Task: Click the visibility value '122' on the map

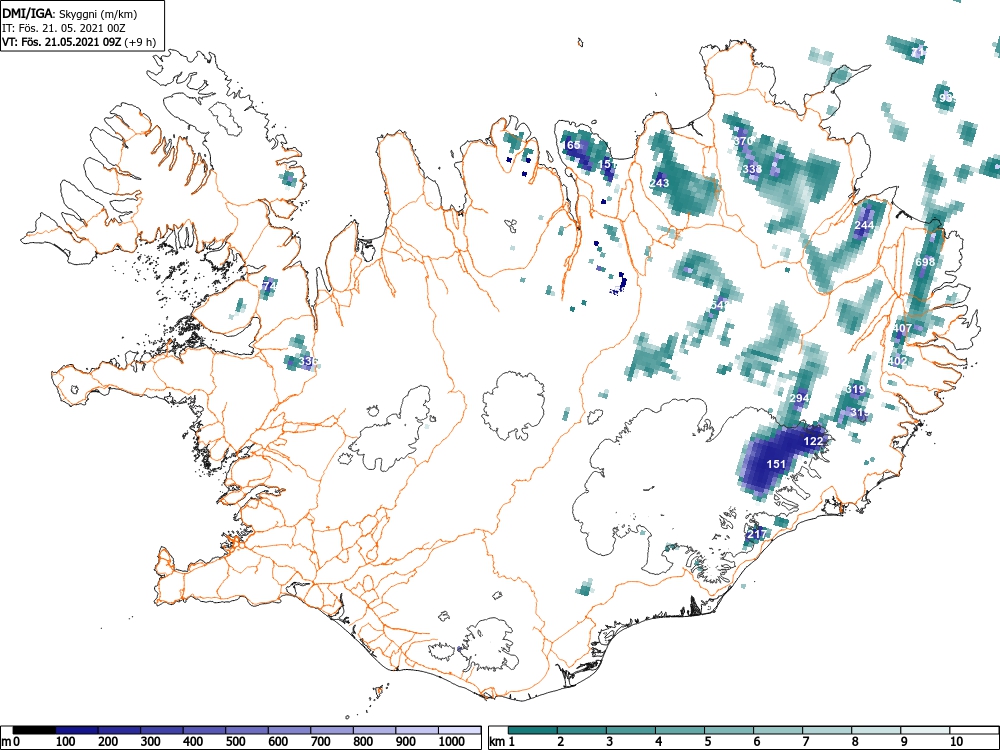Action: (813, 441)
